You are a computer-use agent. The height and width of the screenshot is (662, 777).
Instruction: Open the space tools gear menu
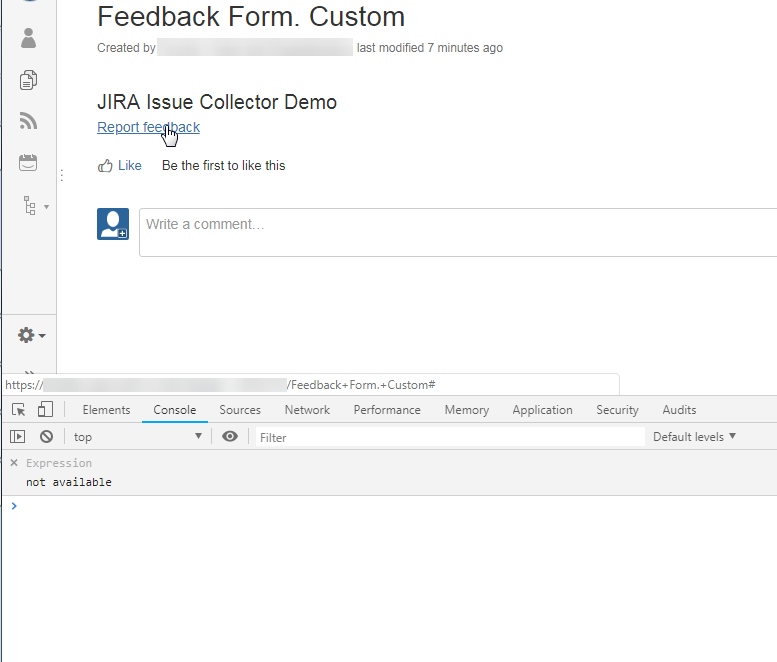pyautogui.click(x=31, y=335)
